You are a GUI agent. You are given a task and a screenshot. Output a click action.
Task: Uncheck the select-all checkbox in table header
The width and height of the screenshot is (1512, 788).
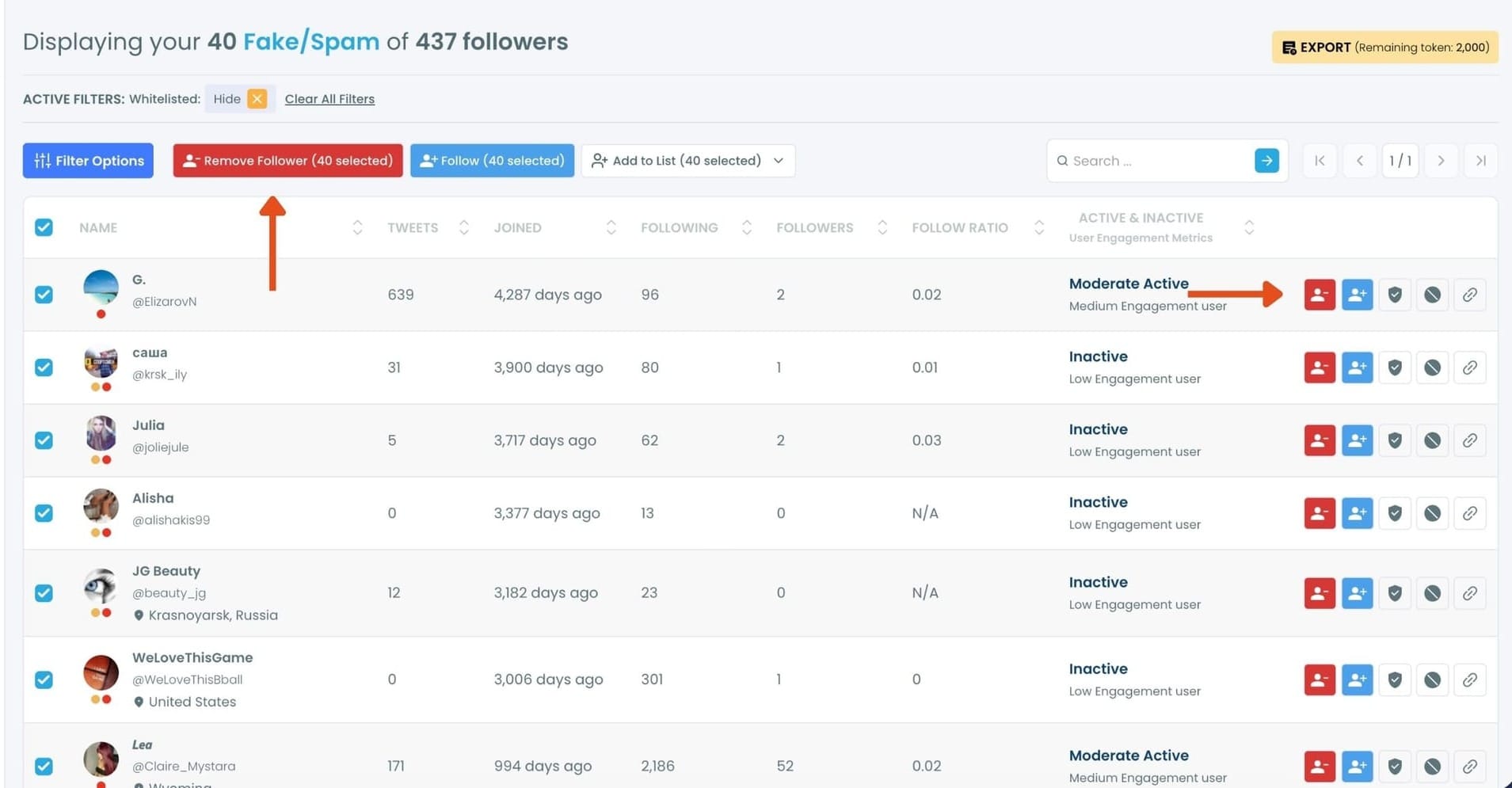(x=44, y=227)
